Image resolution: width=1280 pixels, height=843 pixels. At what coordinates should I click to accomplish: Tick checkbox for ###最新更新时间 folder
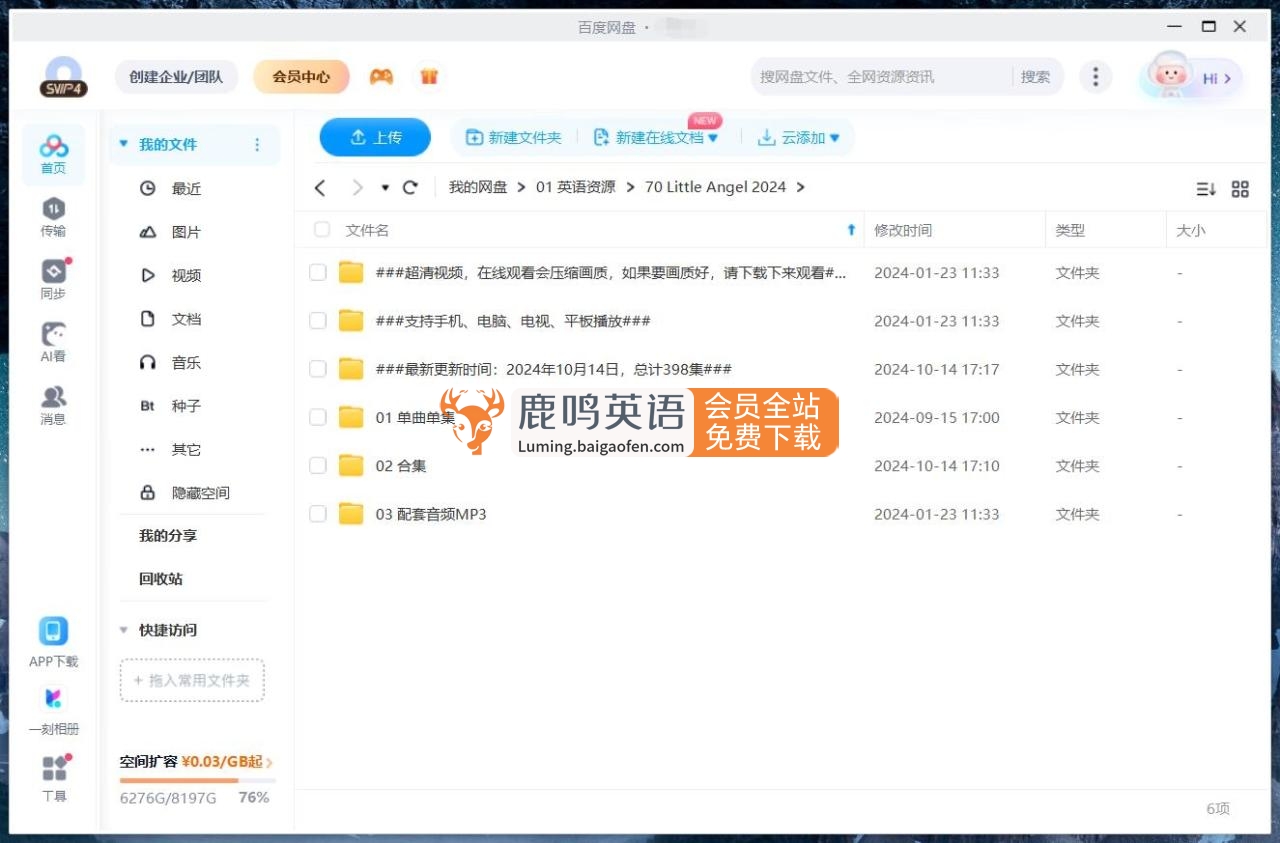[x=318, y=369]
